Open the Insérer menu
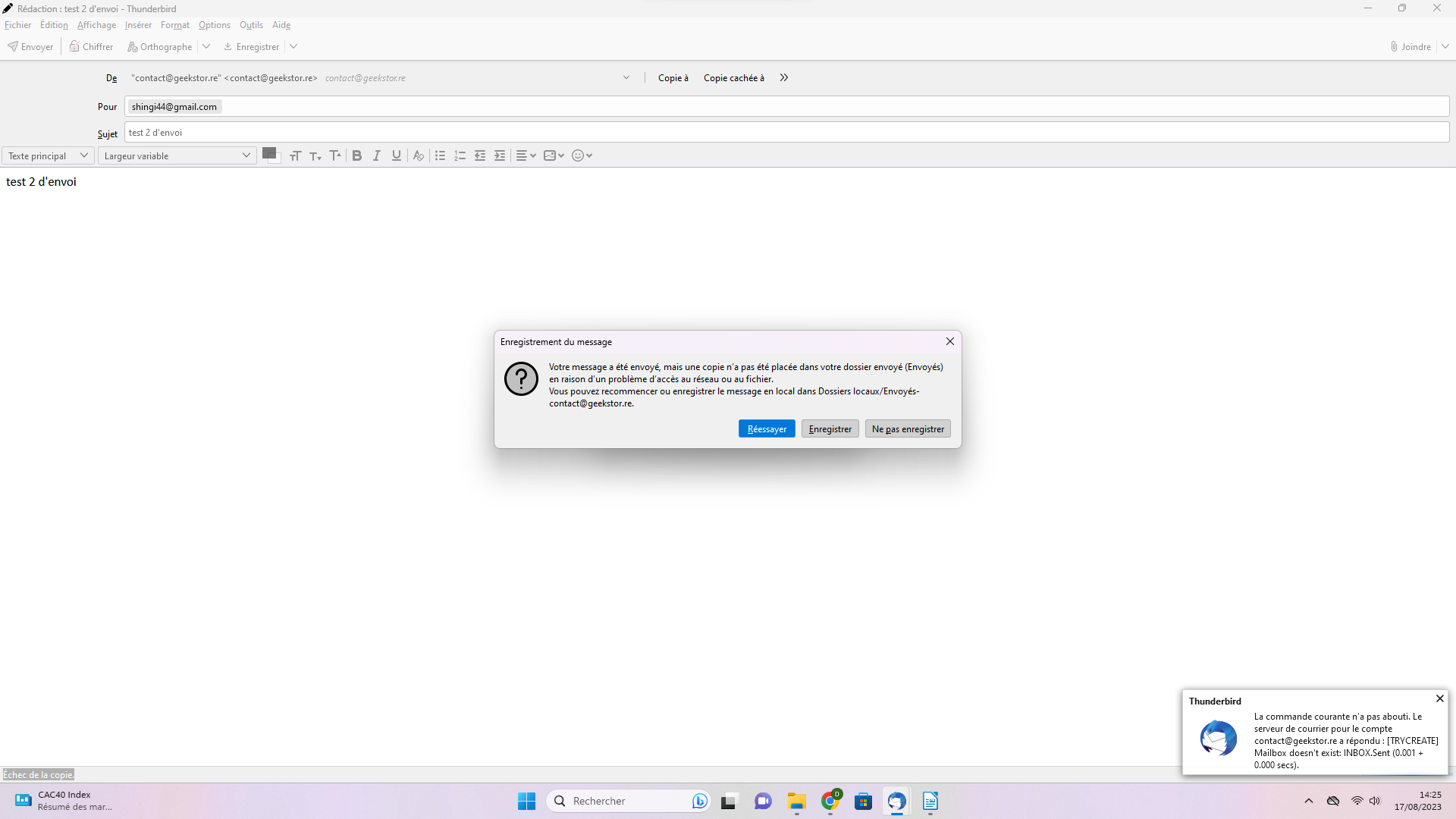 point(138,25)
